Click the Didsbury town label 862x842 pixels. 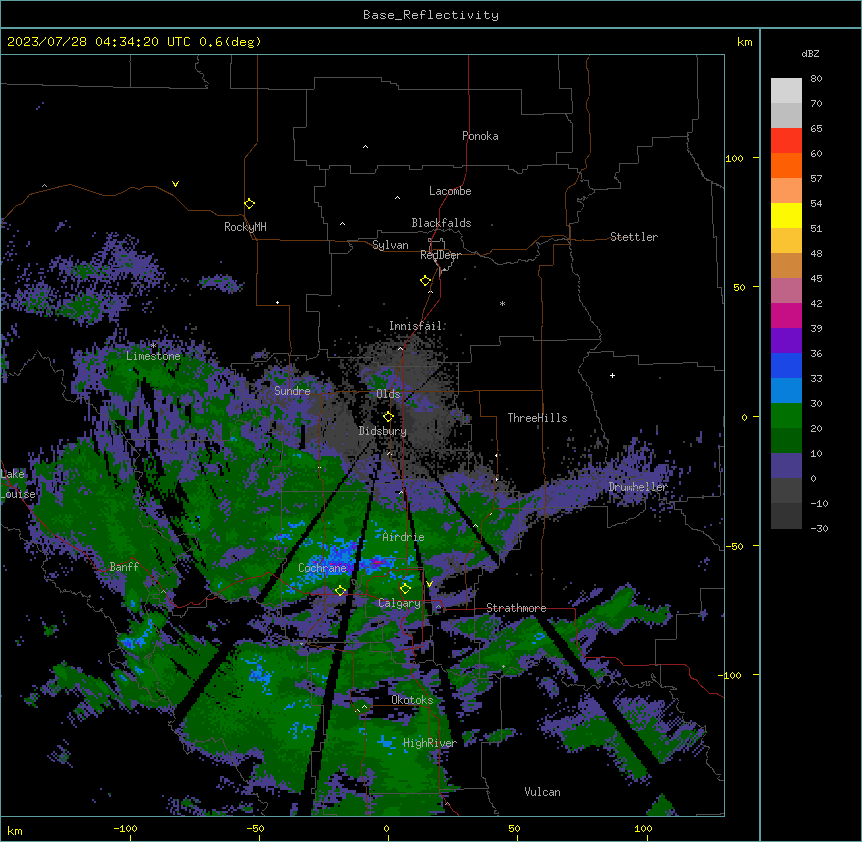click(x=383, y=431)
